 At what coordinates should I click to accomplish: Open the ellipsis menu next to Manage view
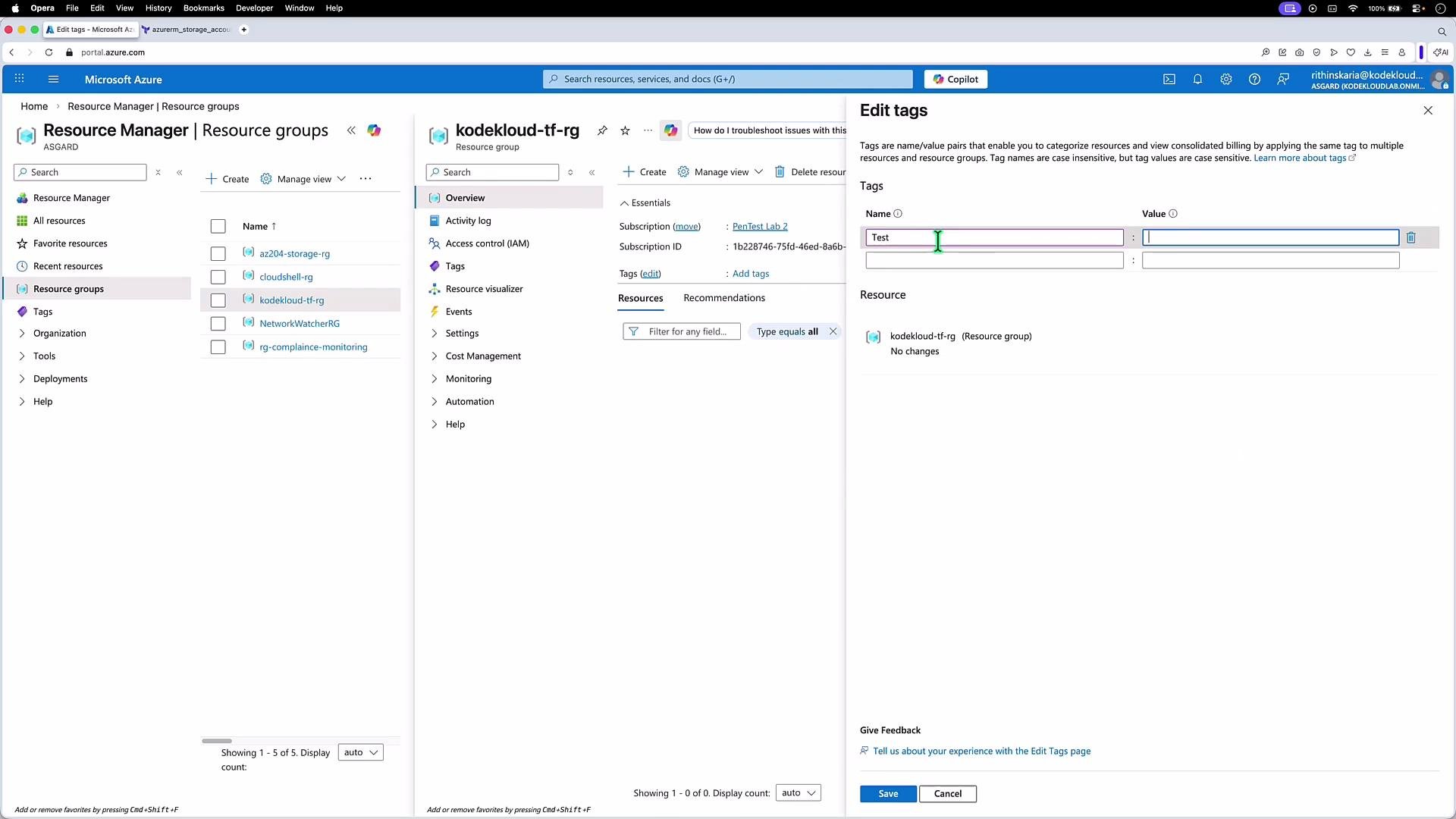[x=366, y=179]
